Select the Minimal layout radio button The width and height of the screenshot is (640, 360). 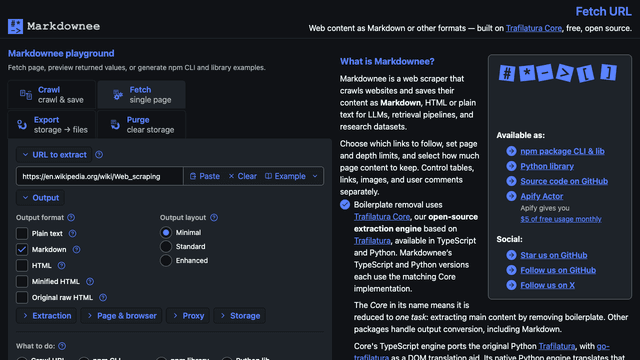[x=166, y=233]
